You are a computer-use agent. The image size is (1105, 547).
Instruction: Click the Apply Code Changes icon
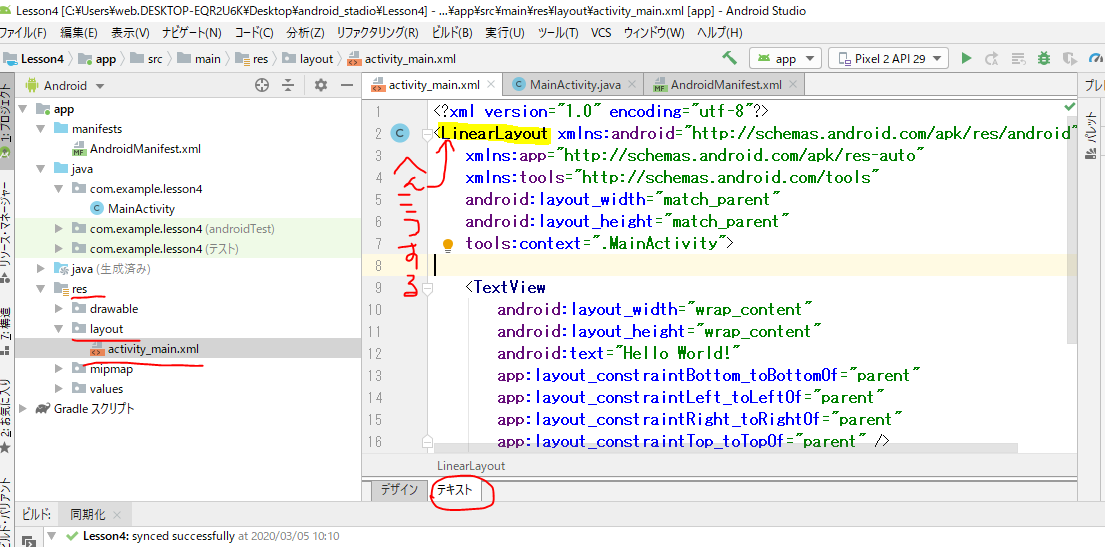coord(1018,59)
